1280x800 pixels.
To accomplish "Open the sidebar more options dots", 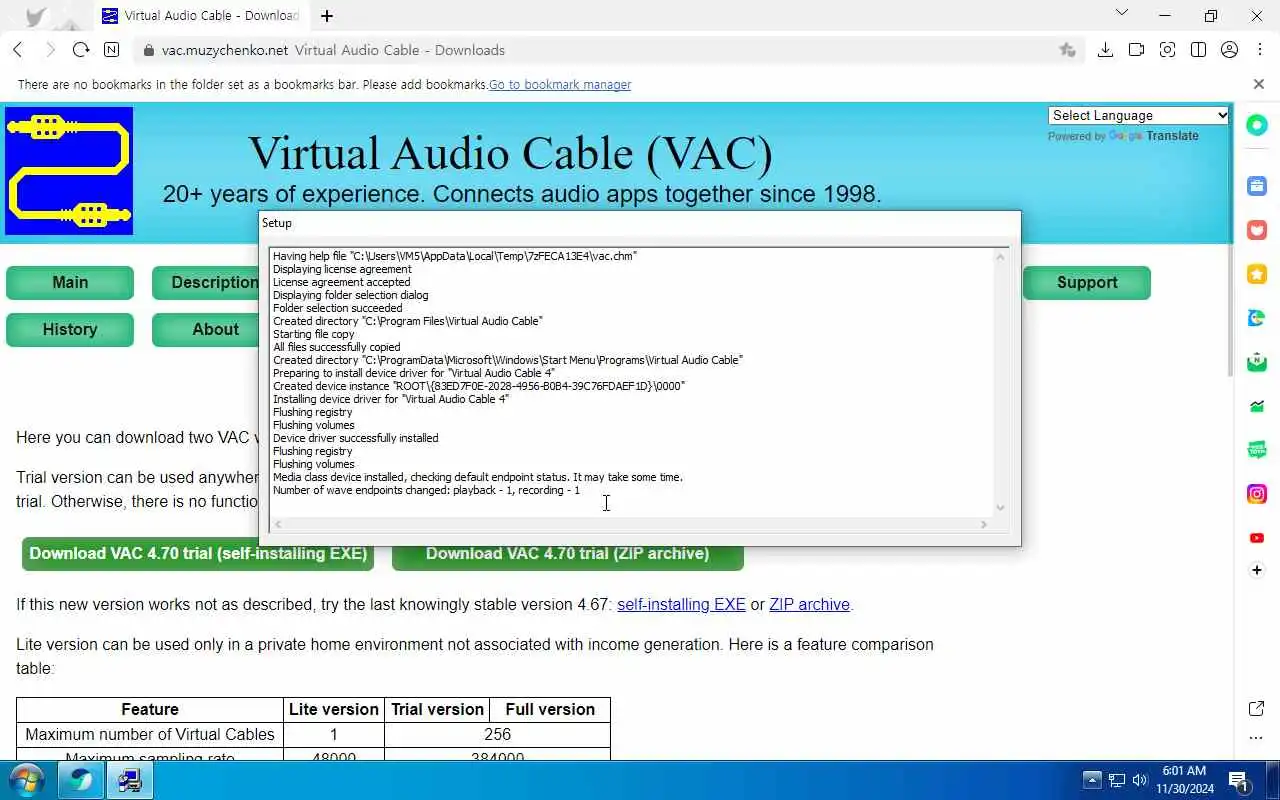I will click(x=1257, y=739).
